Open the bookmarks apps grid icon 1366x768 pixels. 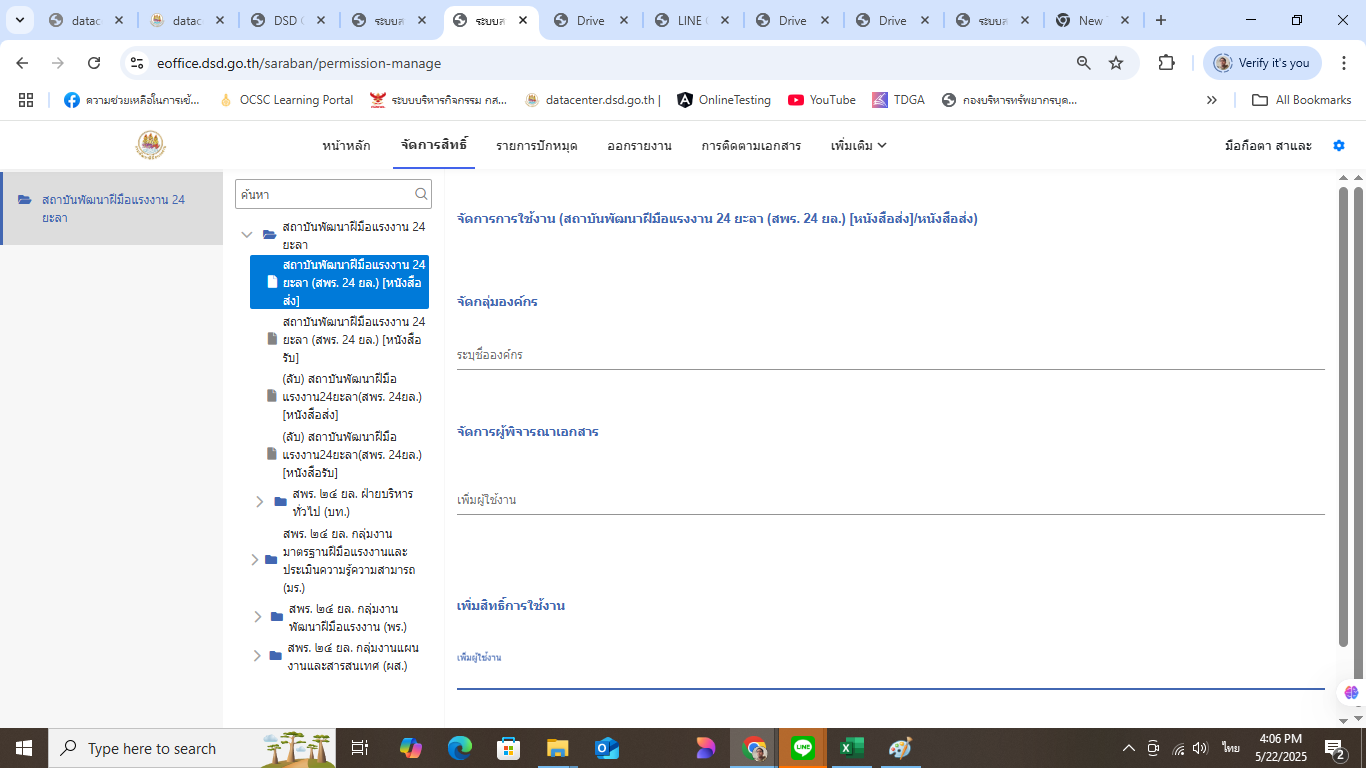(26, 100)
